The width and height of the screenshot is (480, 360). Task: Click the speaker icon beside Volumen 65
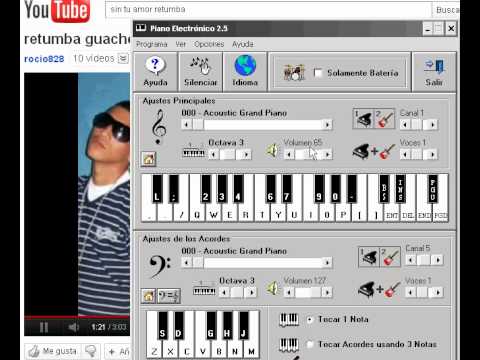click(273, 151)
